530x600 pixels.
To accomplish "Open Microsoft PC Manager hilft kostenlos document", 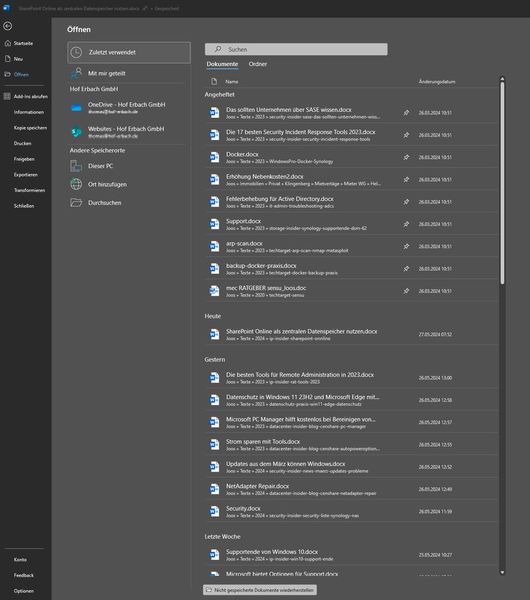I will point(351,422).
